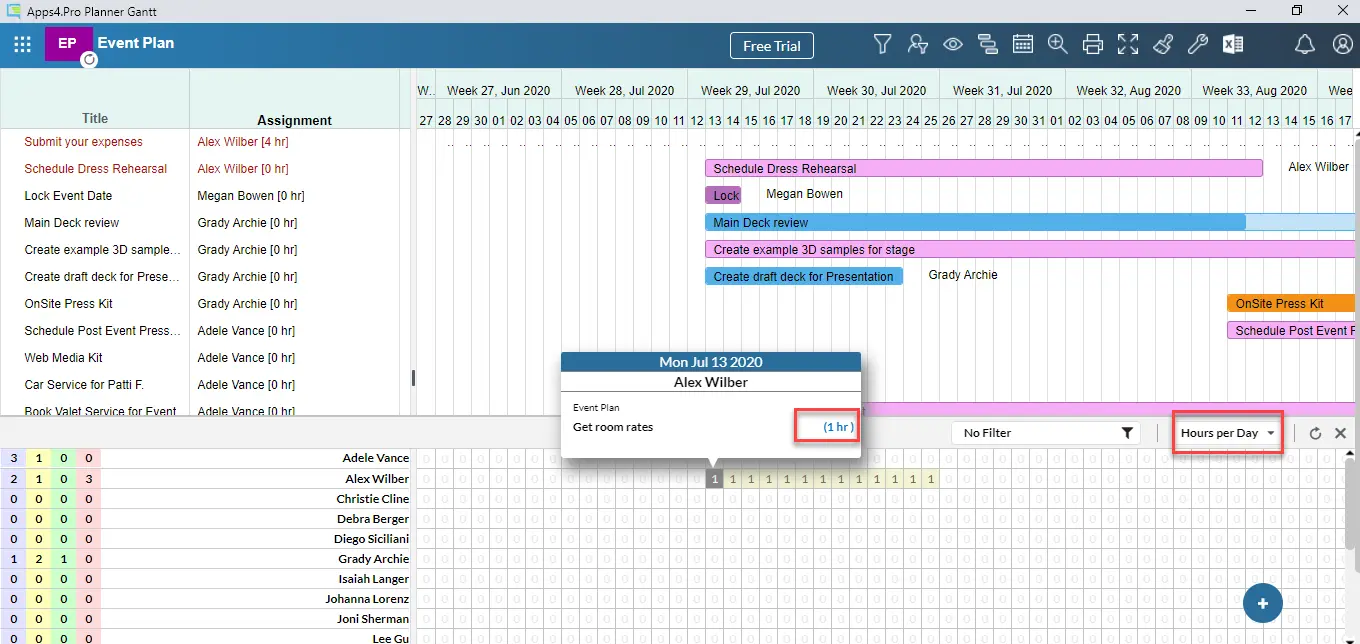This screenshot has height=644, width=1360.
Task: Toggle full screen expand icon
Action: pyautogui.click(x=1128, y=44)
